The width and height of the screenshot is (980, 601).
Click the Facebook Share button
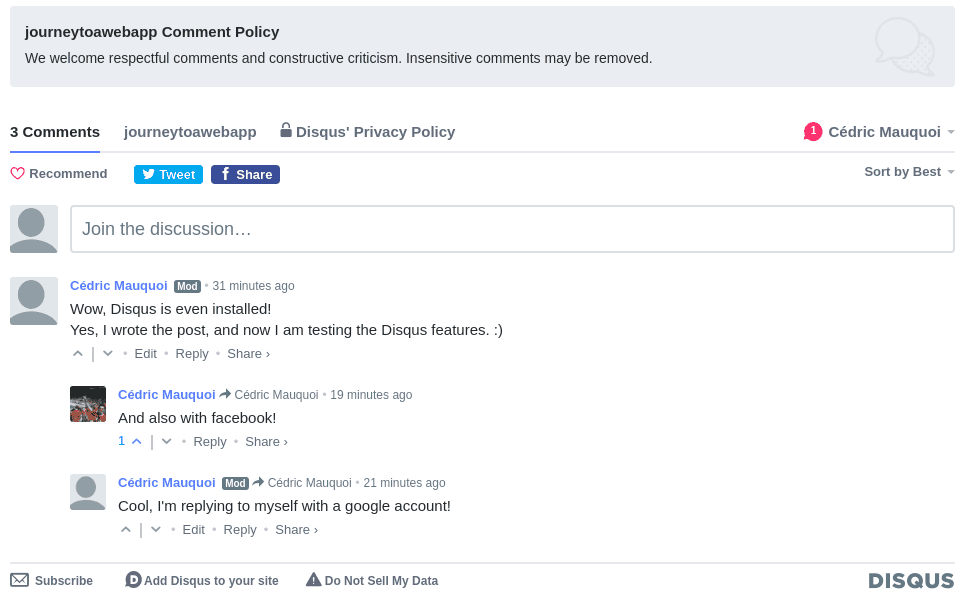[245, 174]
